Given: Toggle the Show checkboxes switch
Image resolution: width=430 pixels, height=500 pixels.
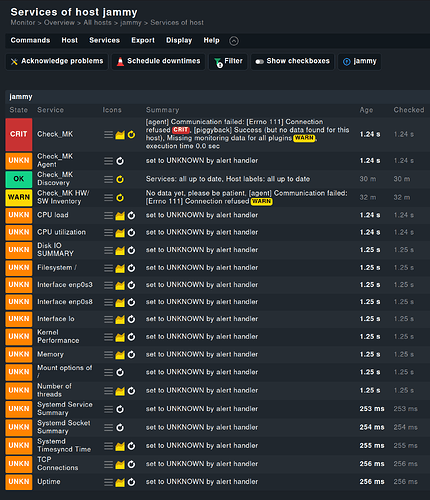Looking at the screenshot, I should tap(292, 62).
